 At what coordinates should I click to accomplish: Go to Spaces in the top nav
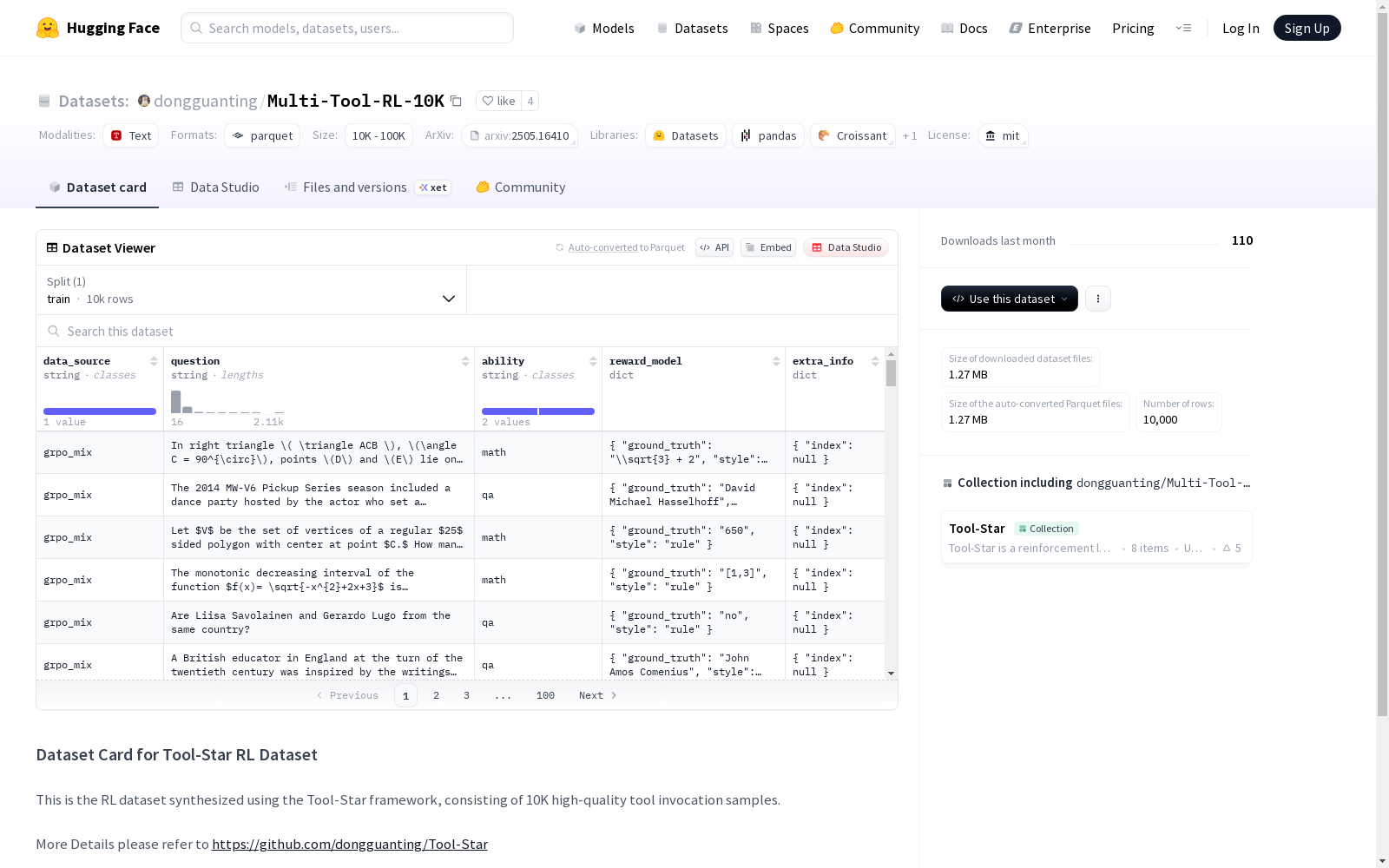[779, 28]
